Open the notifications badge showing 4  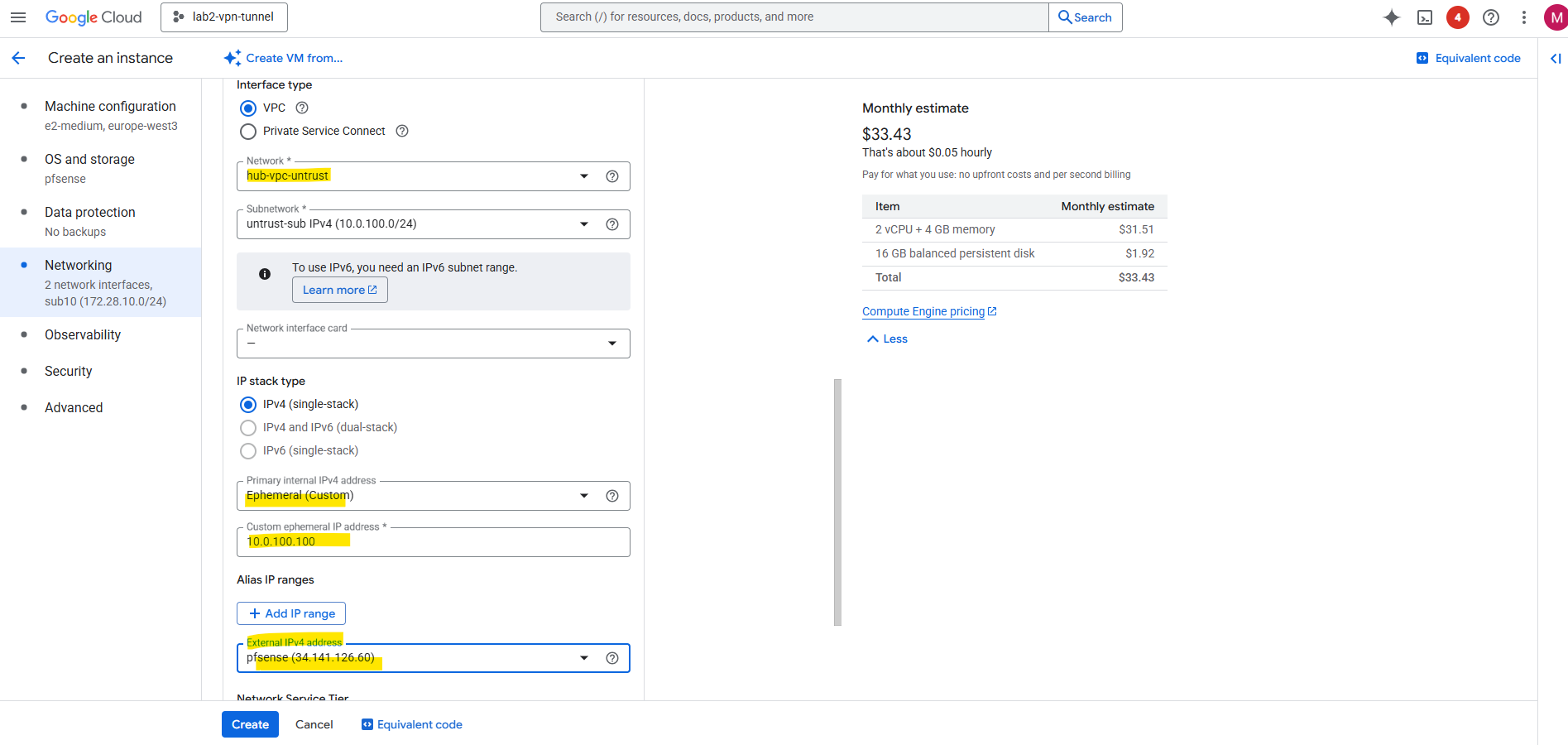click(1458, 17)
